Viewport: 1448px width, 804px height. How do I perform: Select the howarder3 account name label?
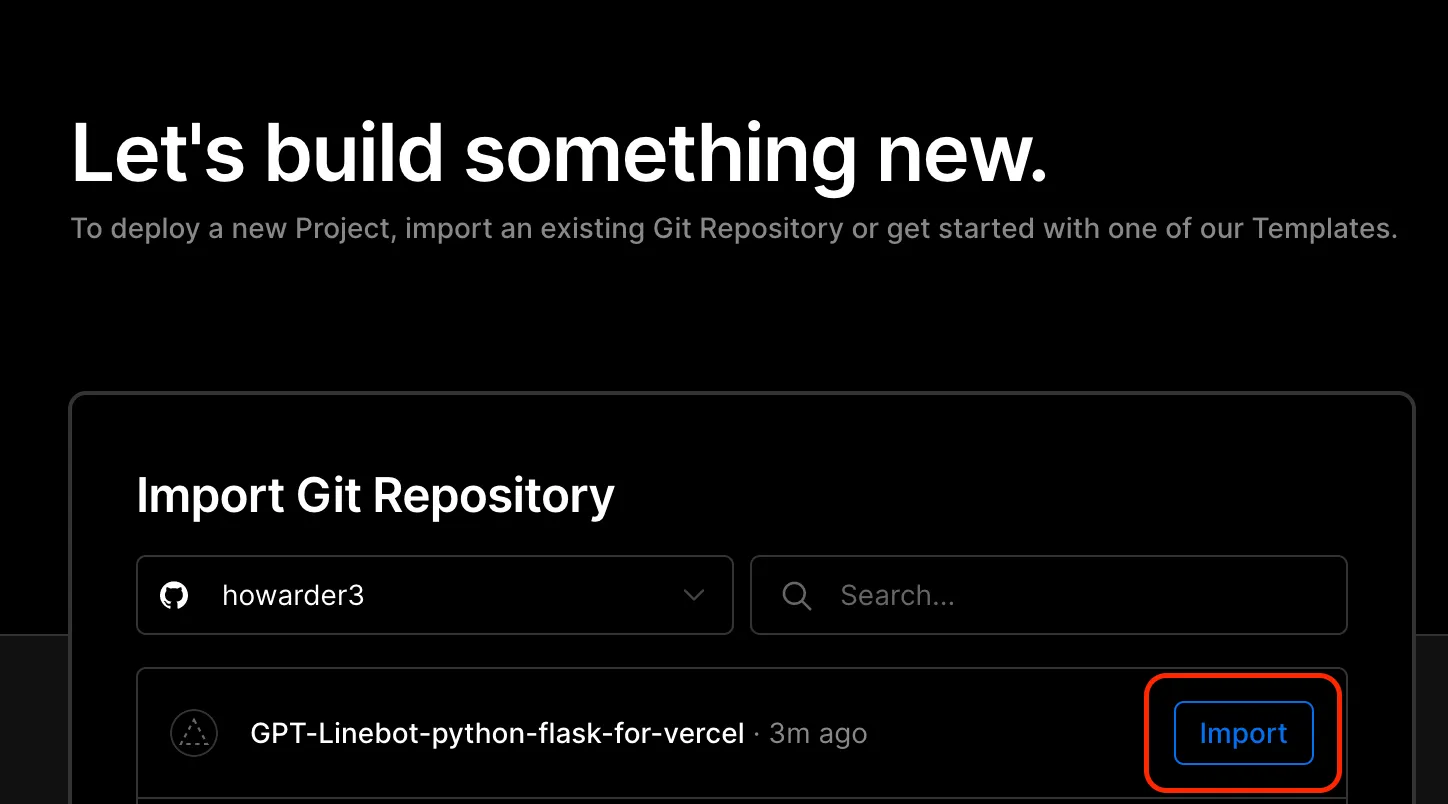(x=293, y=596)
